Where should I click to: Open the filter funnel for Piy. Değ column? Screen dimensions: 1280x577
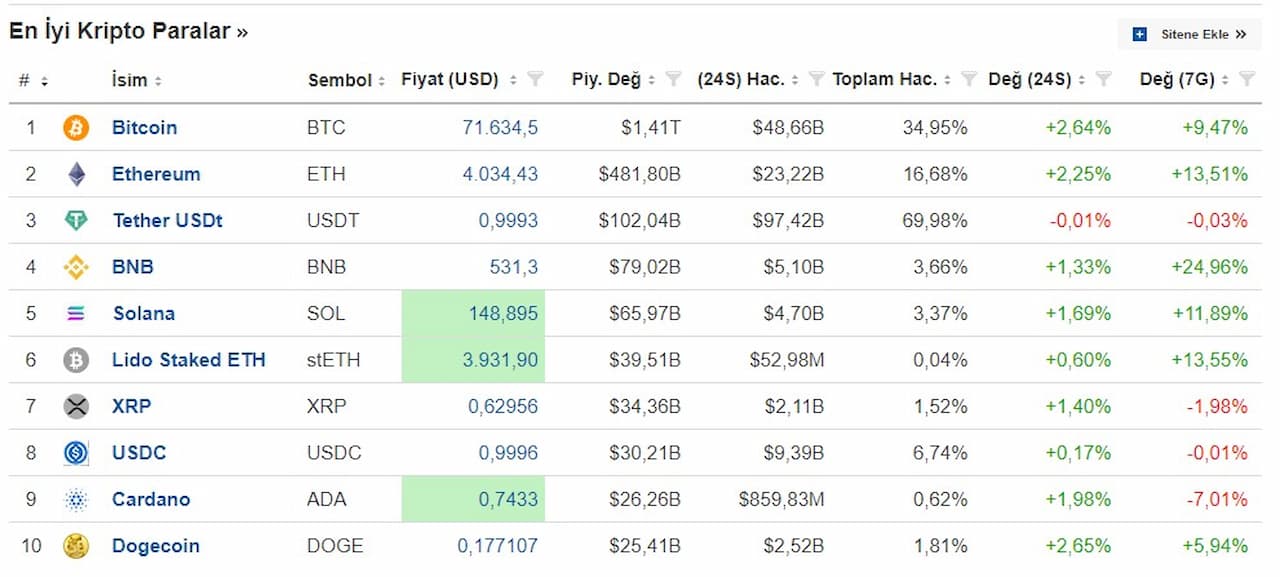(x=673, y=79)
